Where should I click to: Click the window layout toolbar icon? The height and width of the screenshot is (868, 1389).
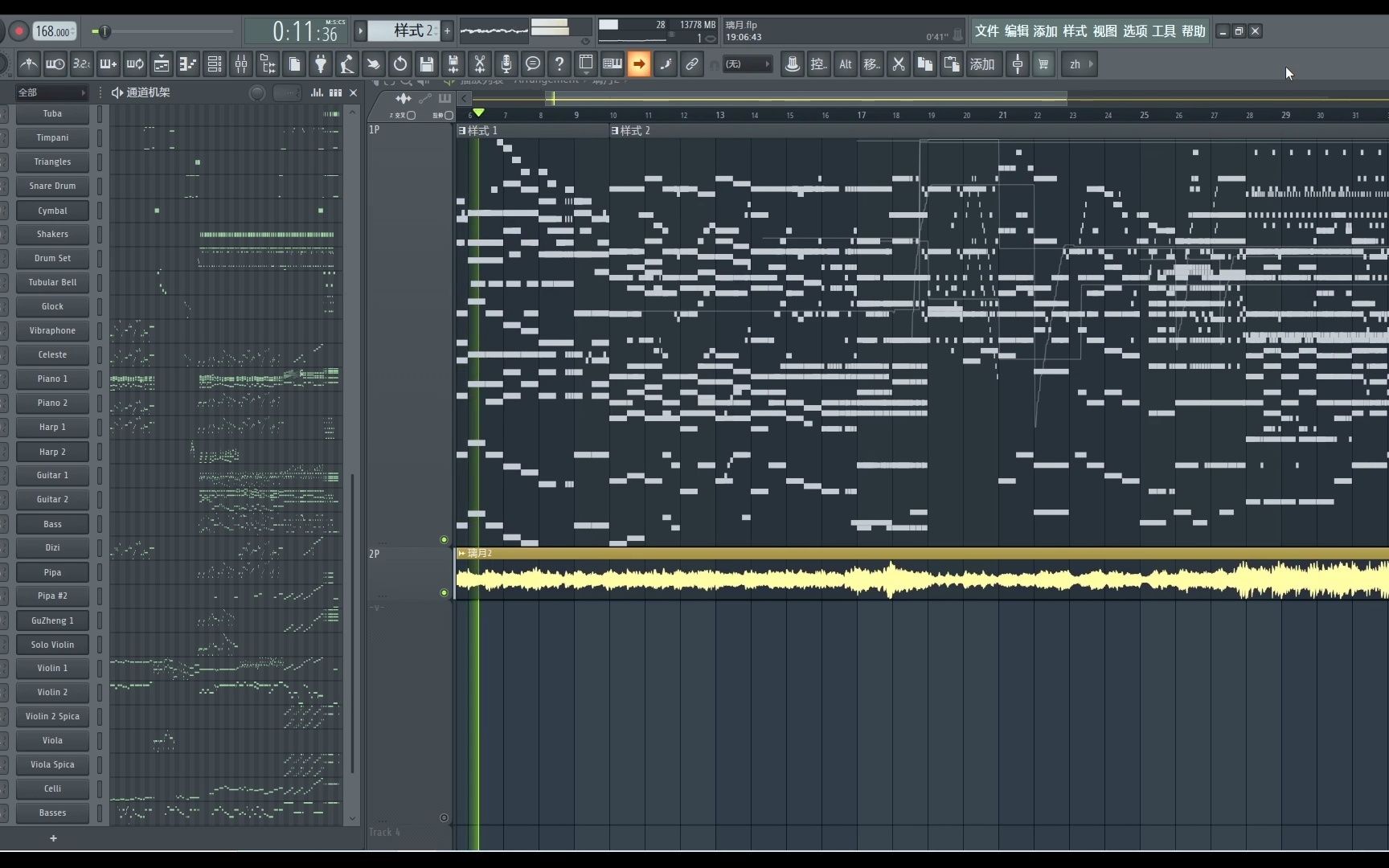click(586, 64)
